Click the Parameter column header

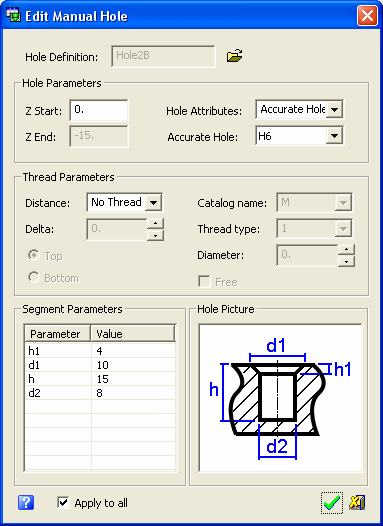[x=58, y=334]
